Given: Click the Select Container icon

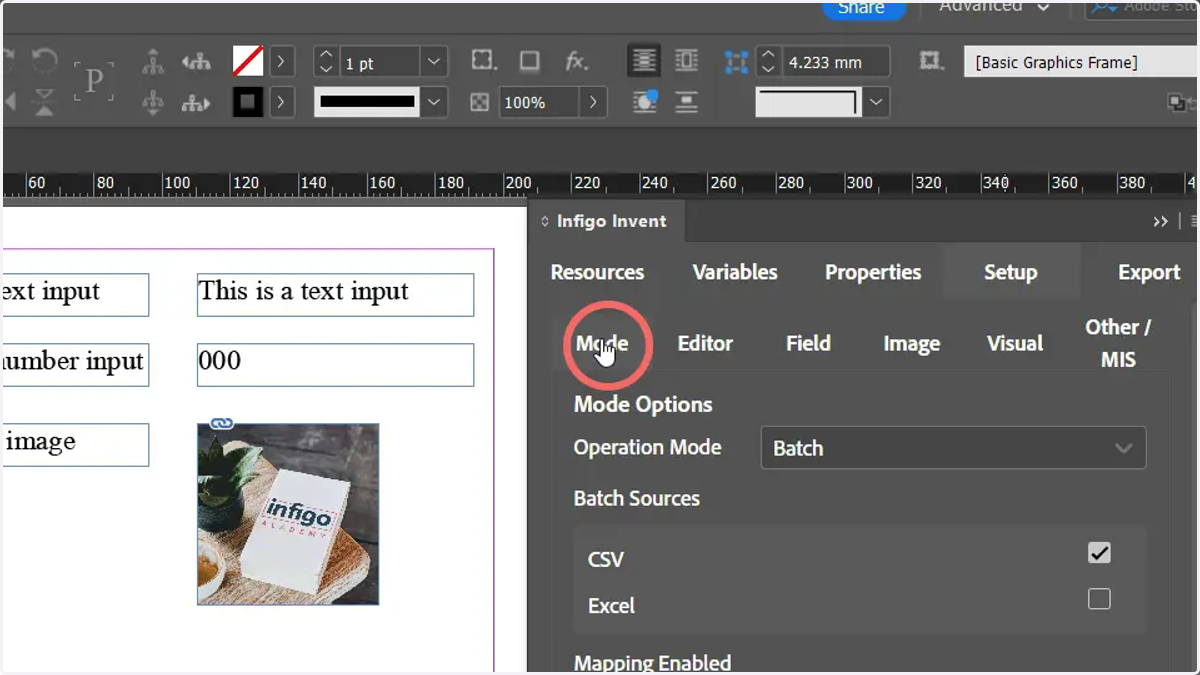Looking at the screenshot, I should pos(153,62).
